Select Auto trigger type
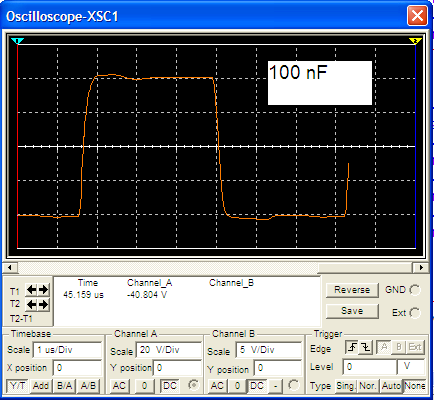 click(x=391, y=386)
